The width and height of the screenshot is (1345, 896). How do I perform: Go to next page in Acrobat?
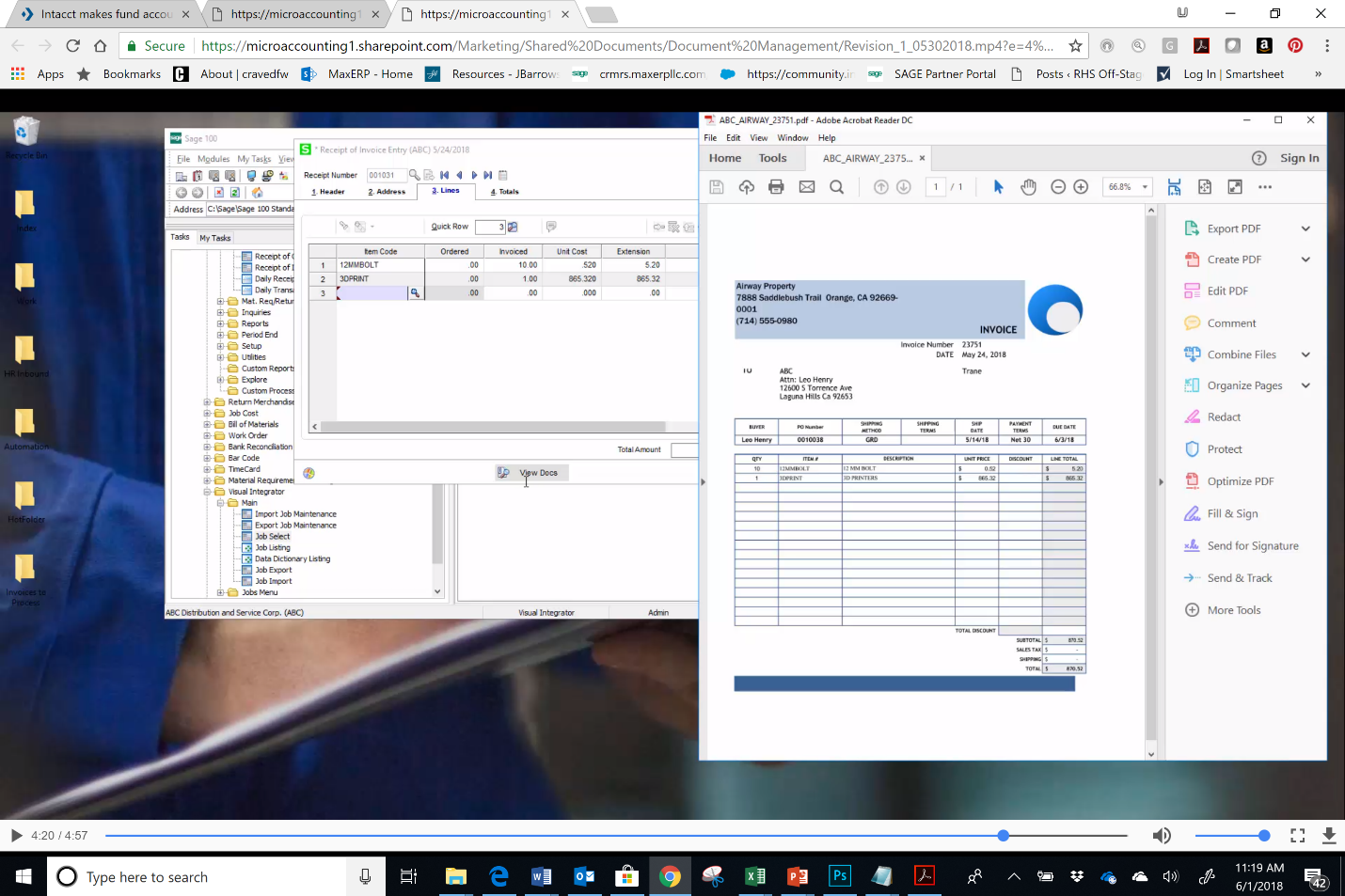pyautogui.click(x=904, y=187)
